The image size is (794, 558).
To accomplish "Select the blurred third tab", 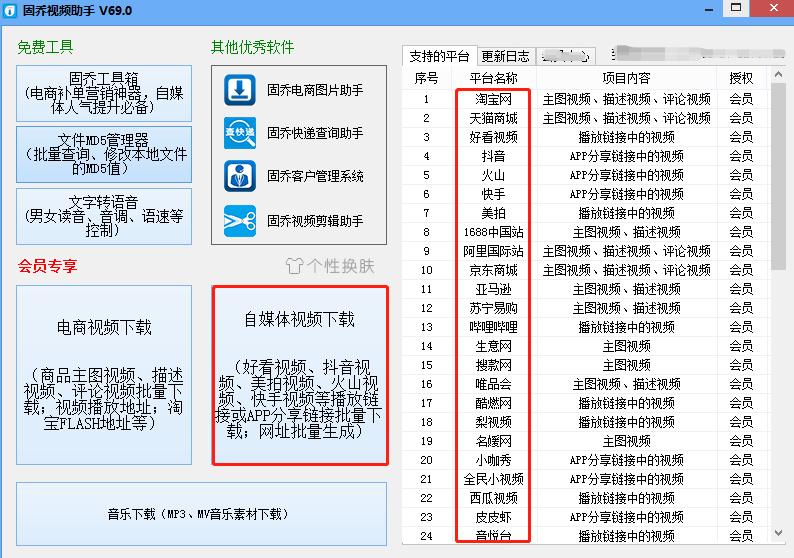I will pos(565,56).
